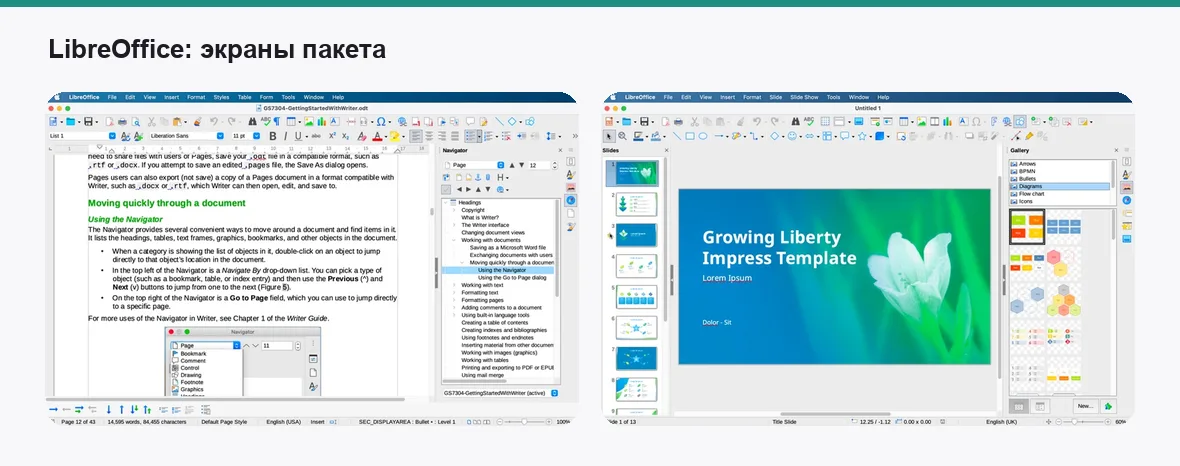Viewport: 1180px width, 466px height.
Task: Select Insert Line tool in Impress
Action: click(x=677, y=136)
